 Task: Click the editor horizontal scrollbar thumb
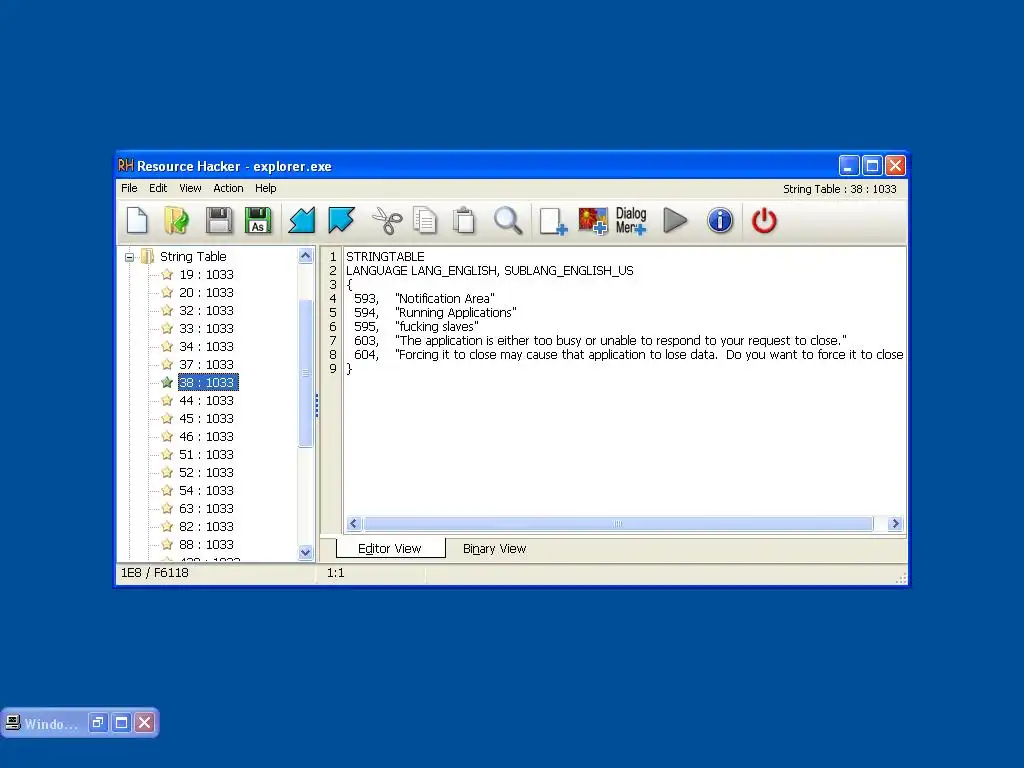(618, 524)
